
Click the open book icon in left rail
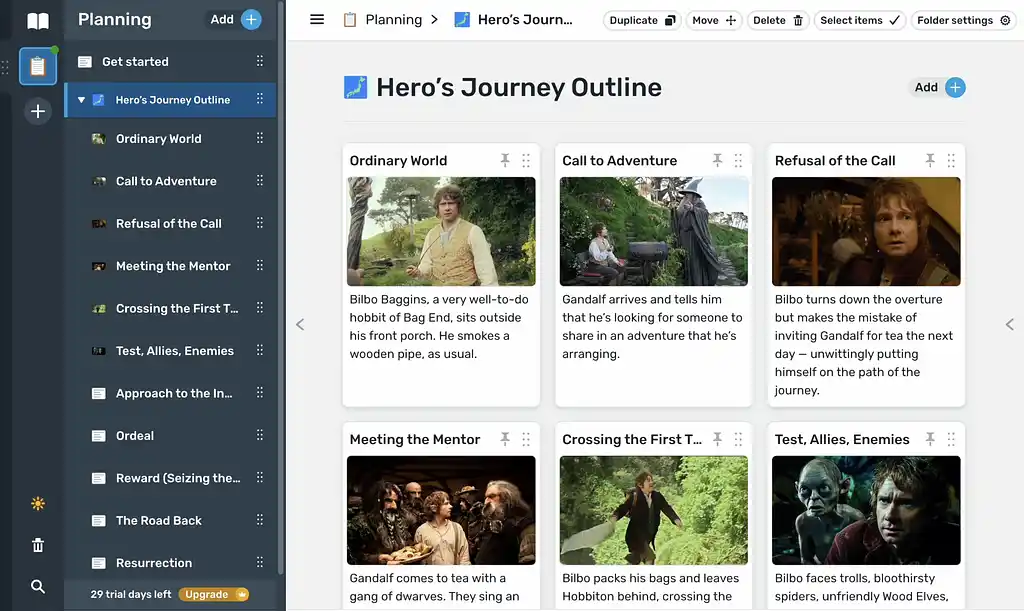coord(38,21)
